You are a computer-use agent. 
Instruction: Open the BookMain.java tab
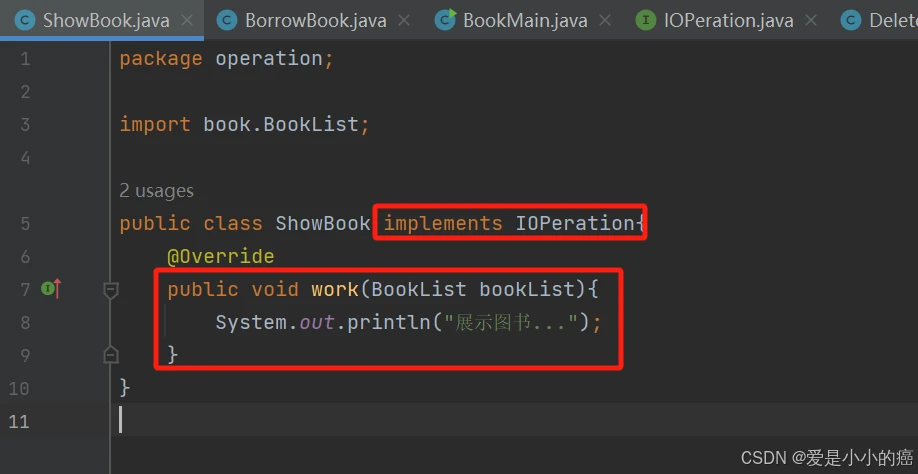[x=525, y=20]
